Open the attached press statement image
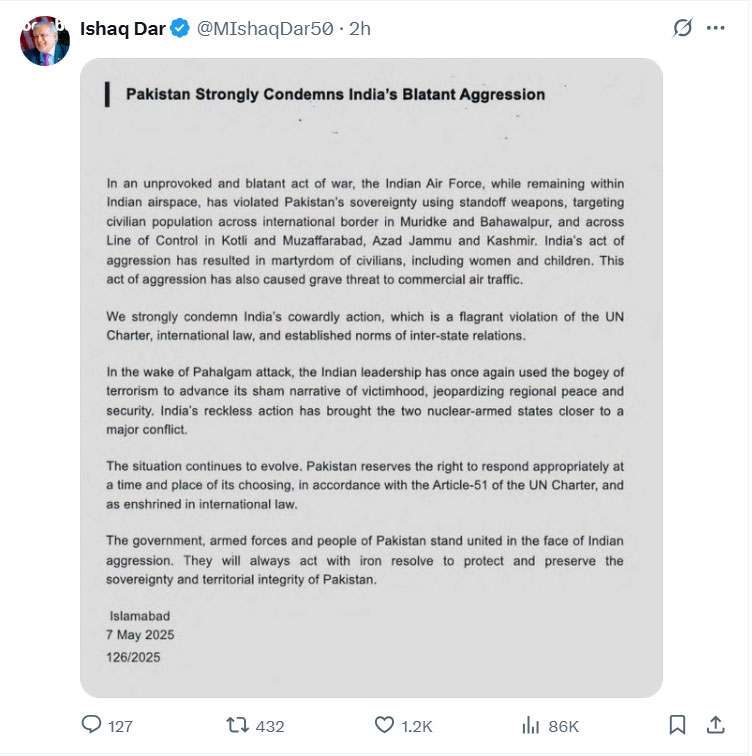752x756 pixels. tap(371, 378)
